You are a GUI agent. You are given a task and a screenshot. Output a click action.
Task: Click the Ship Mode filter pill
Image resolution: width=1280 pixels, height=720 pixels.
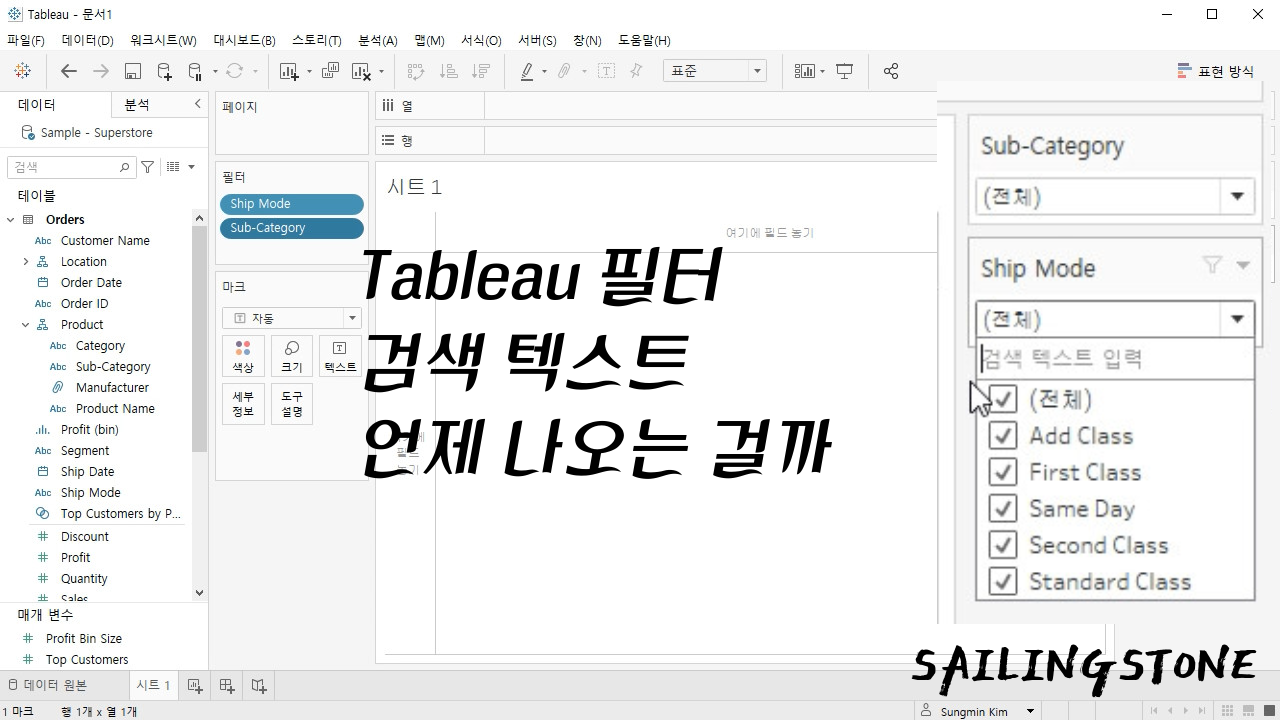click(x=291, y=204)
